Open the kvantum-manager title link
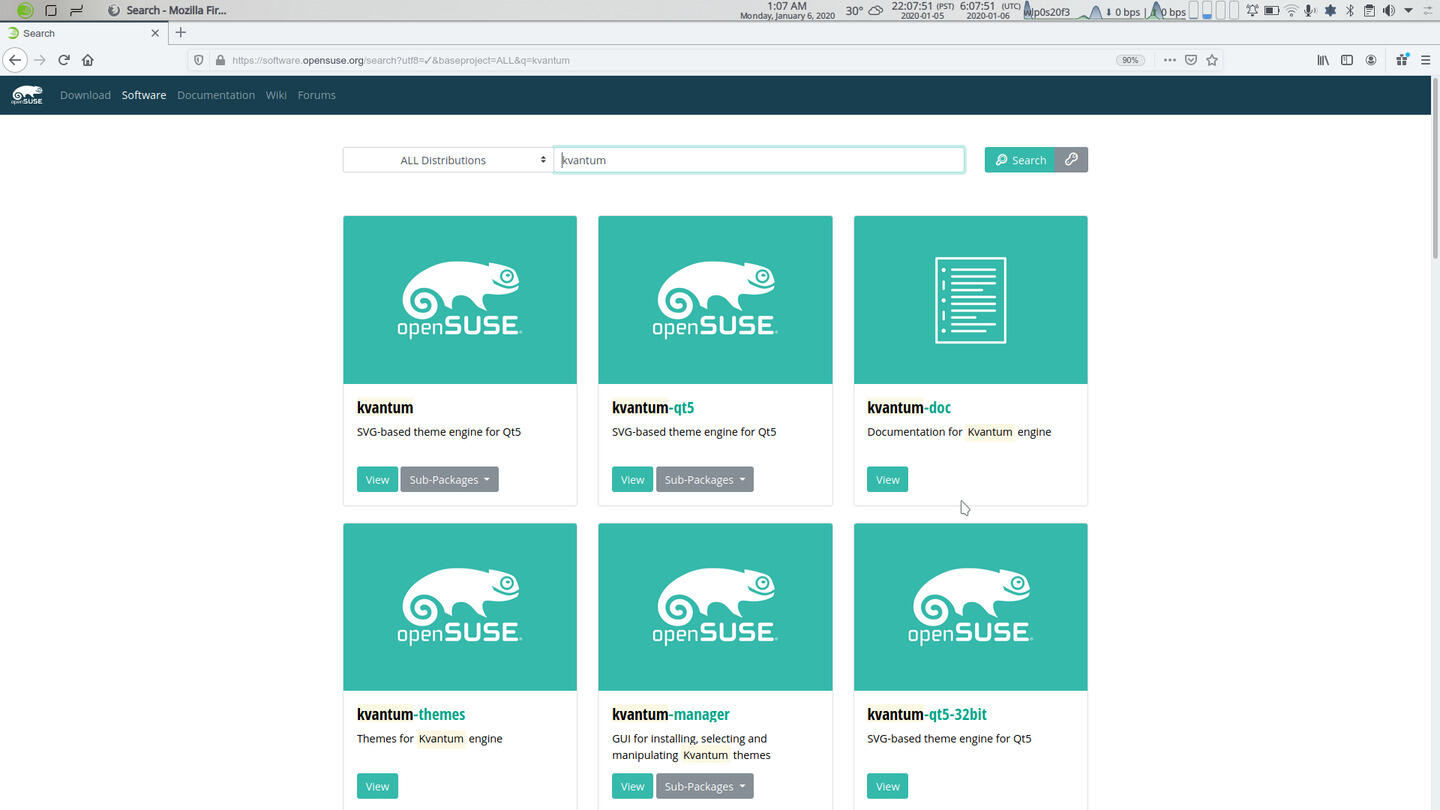 [671, 715]
